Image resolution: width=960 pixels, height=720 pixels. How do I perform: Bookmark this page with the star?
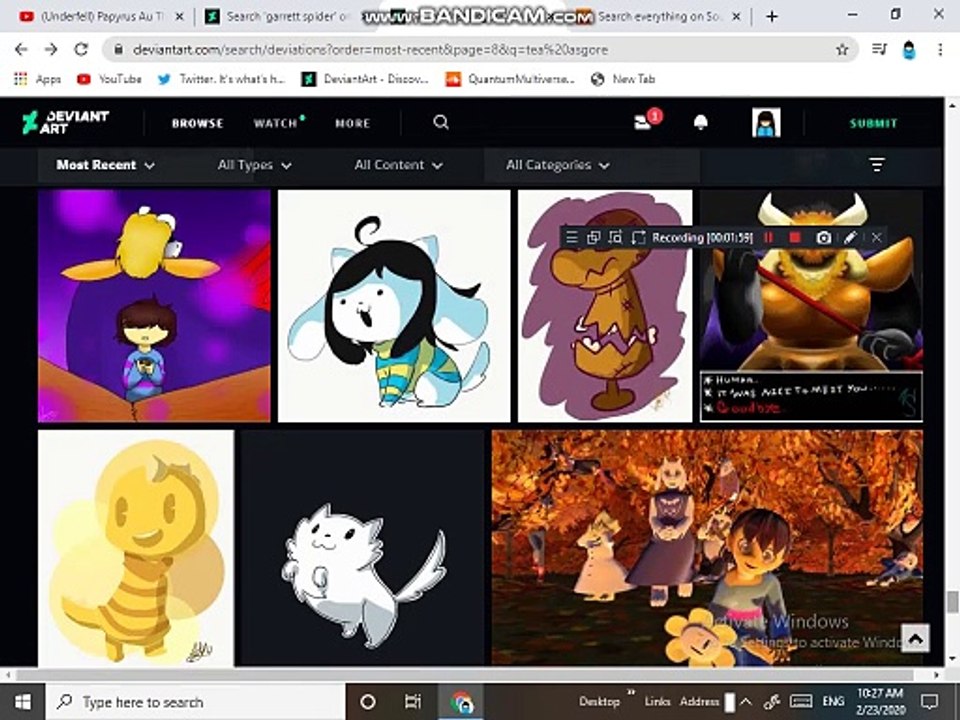[842, 50]
